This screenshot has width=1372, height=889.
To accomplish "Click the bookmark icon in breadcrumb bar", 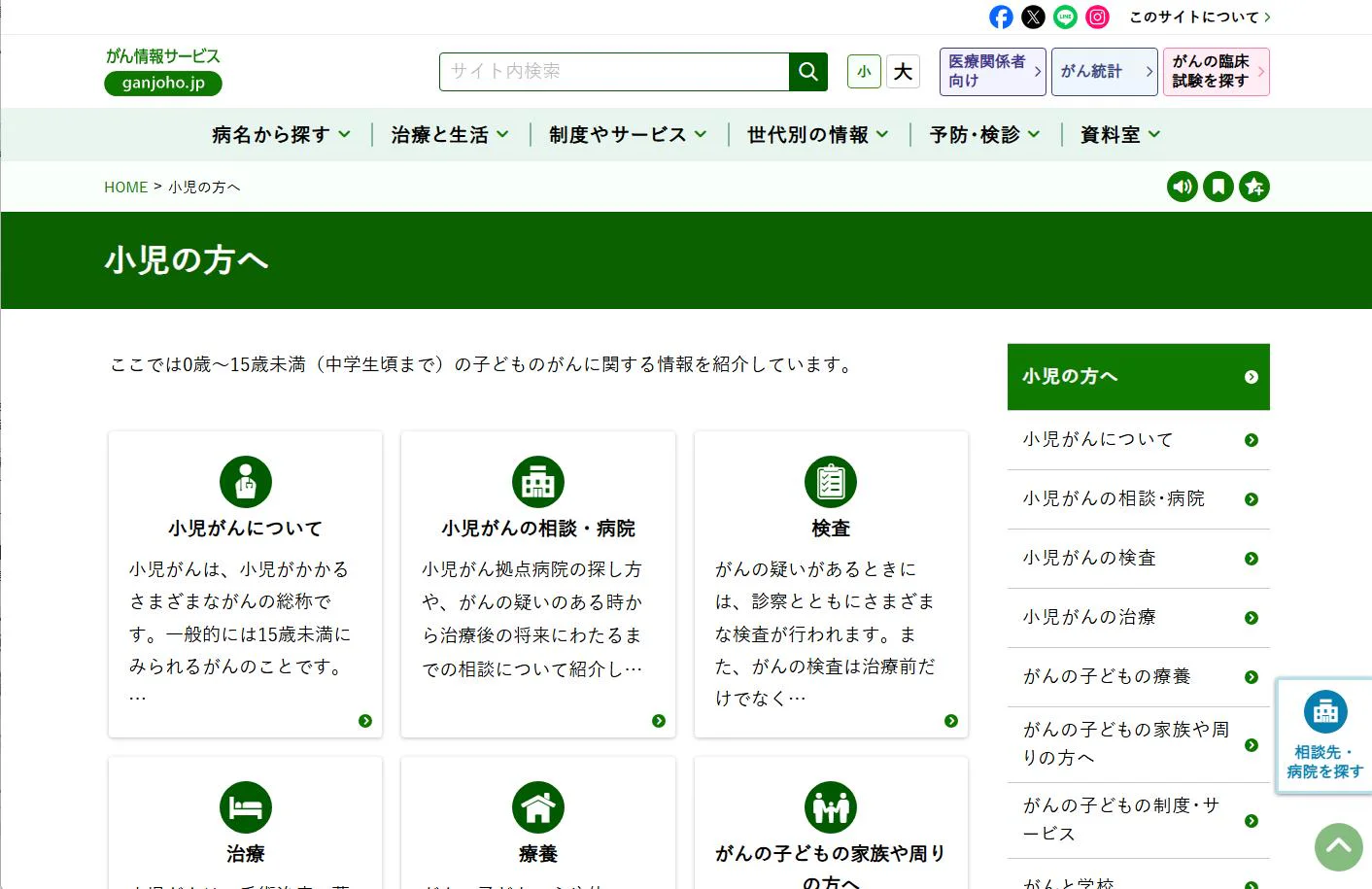I will [x=1218, y=187].
